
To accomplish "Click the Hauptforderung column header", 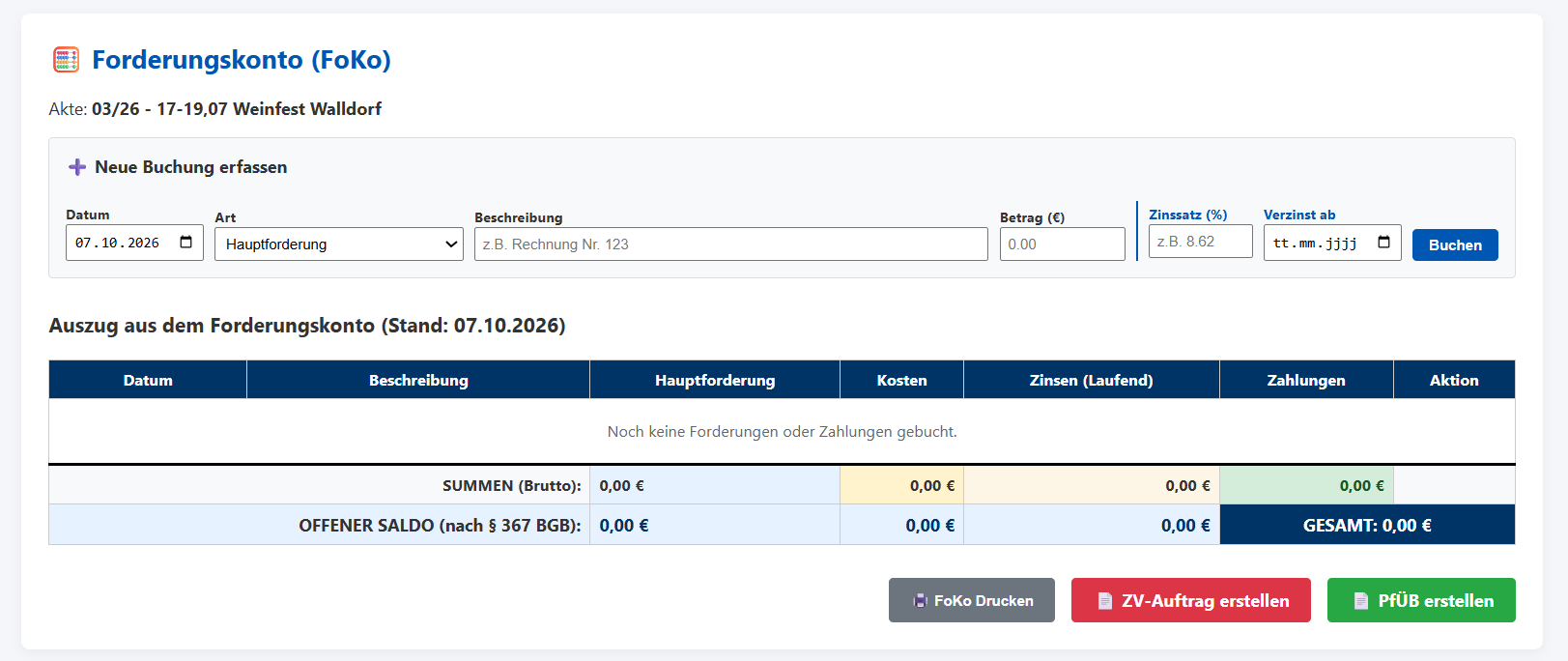I will point(715,380).
